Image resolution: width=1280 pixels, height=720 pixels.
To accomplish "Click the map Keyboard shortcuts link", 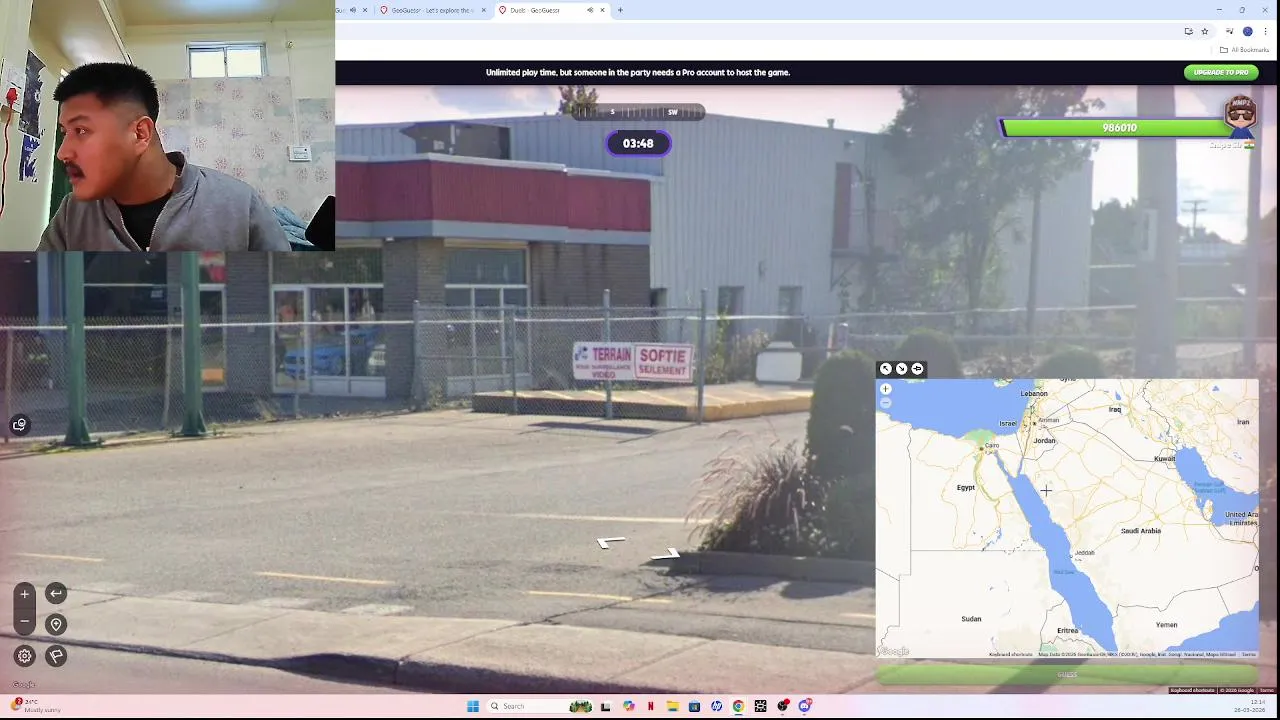I will coord(1010,655).
